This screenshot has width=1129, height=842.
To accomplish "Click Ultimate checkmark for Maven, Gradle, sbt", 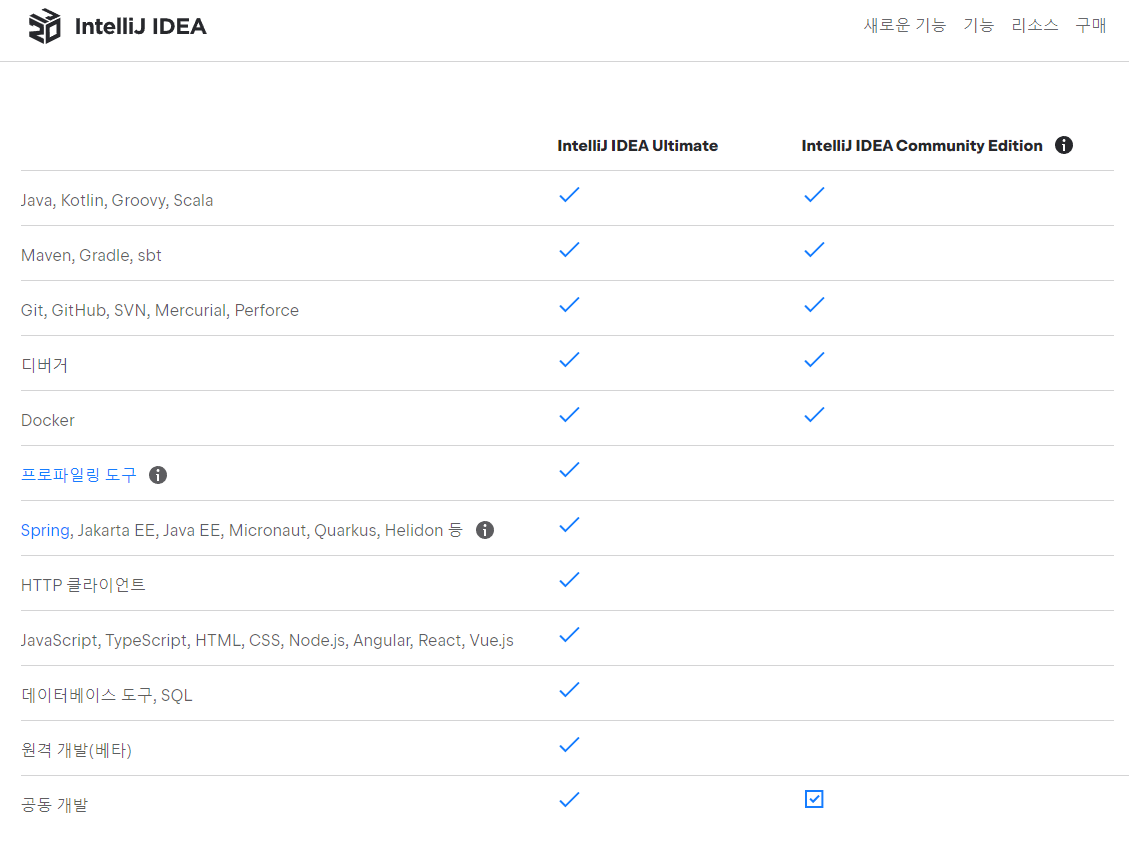I will coord(570,250).
